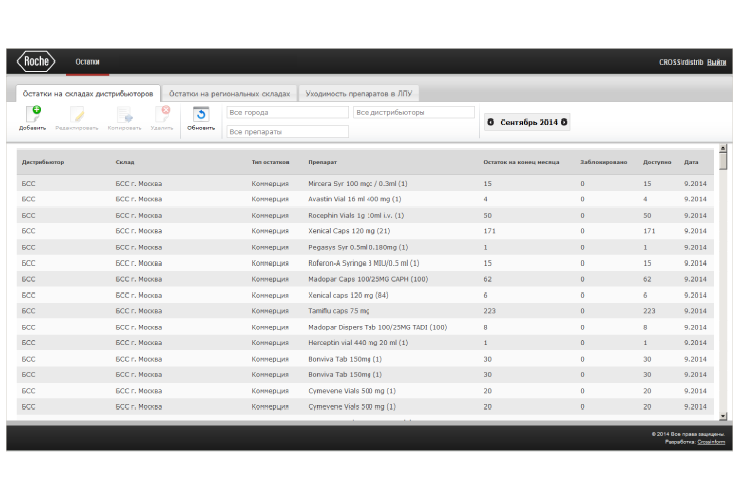This screenshot has width=740, height=500.
Task: Select the Tamiflu Caps 75 mg row
Action: (x=340, y=311)
